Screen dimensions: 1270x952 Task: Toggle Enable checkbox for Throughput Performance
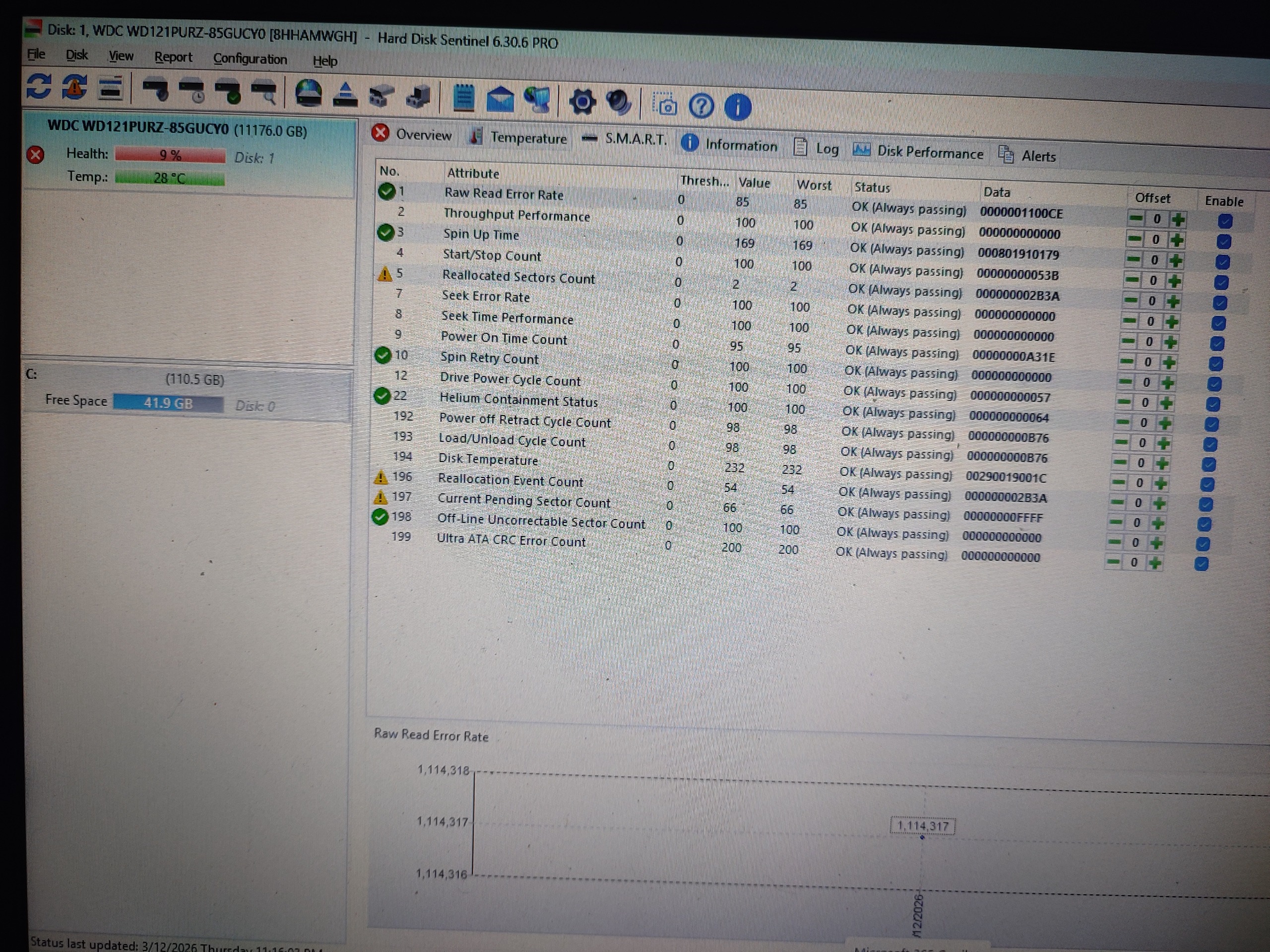tap(1223, 241)
